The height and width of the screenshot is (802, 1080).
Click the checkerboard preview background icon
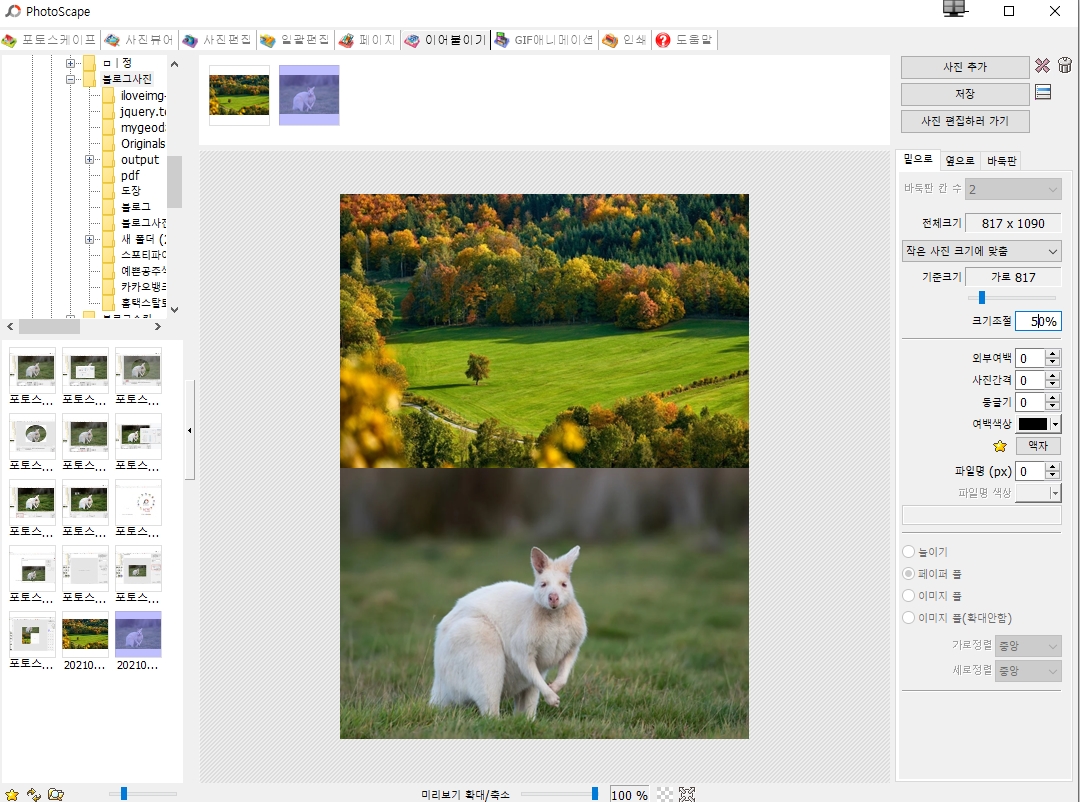(x=665, y=794)
